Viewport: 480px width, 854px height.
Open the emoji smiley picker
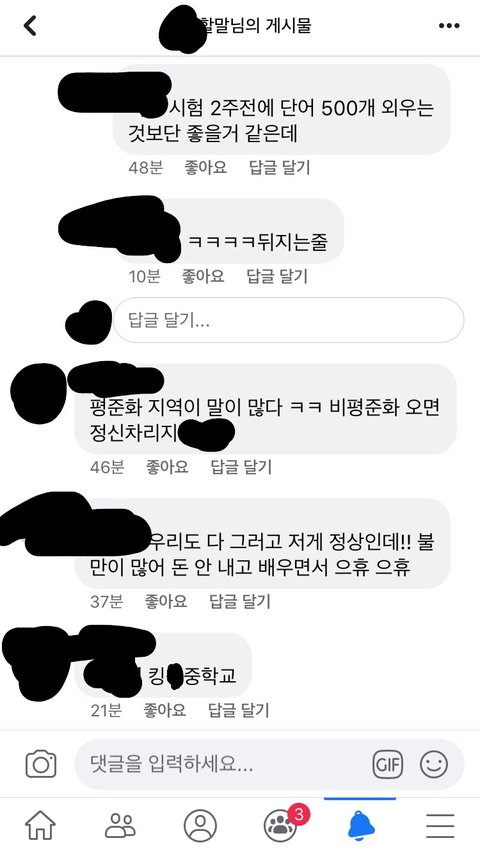(x=434, y=764)
